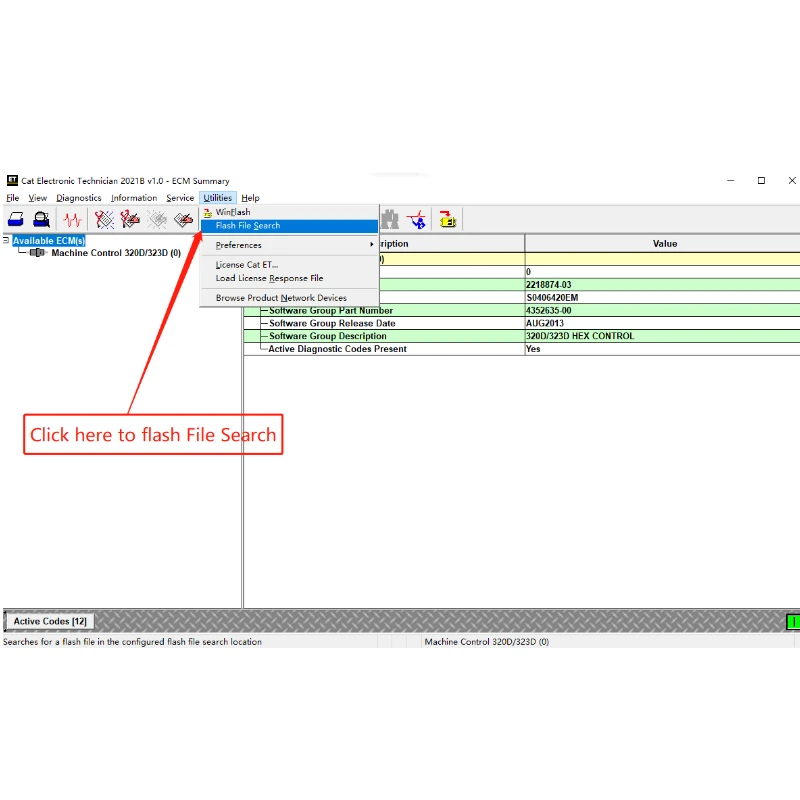Choose Load License Response File entry

pyautogui.click(x=289, y=278)
